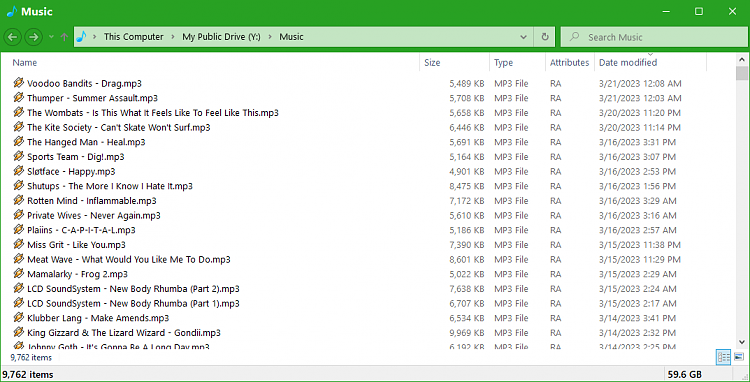The image size is (750, 382).
Task: Select The Wombats file name text
Action: (x=153, y=113)
